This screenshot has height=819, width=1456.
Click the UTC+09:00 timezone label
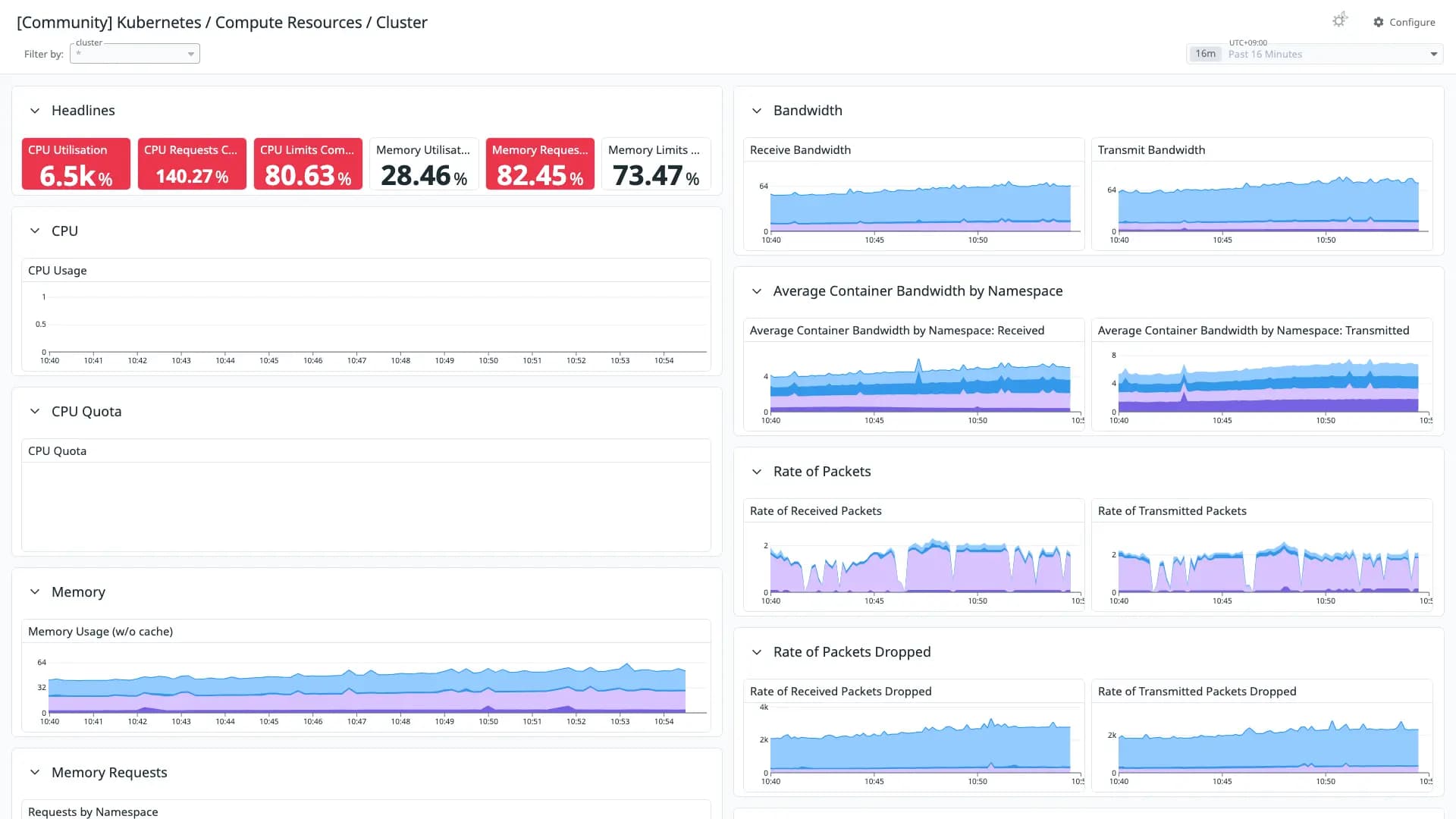point(1247,42)
